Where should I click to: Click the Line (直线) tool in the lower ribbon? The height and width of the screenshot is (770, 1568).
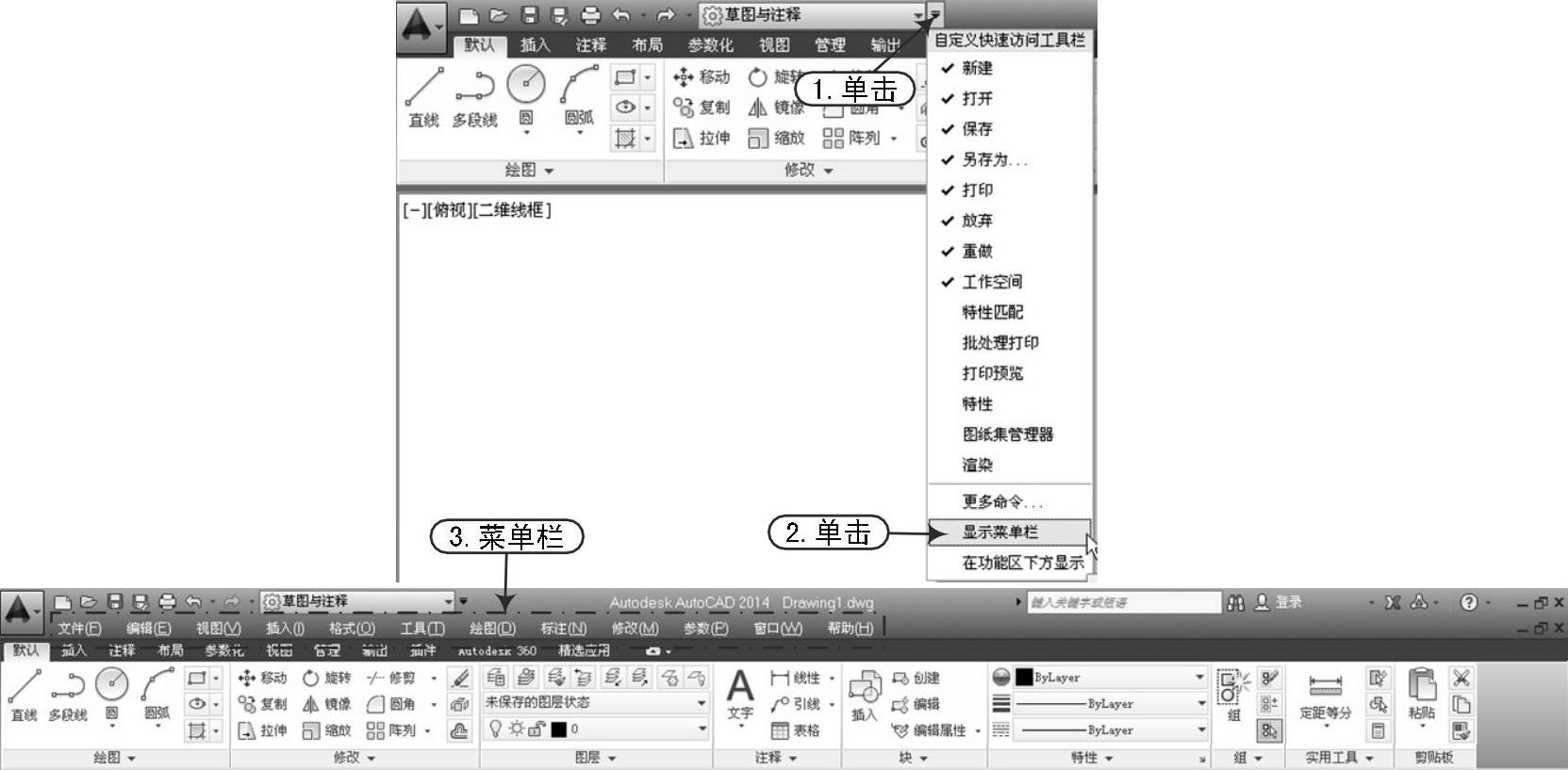pos(24,696)
